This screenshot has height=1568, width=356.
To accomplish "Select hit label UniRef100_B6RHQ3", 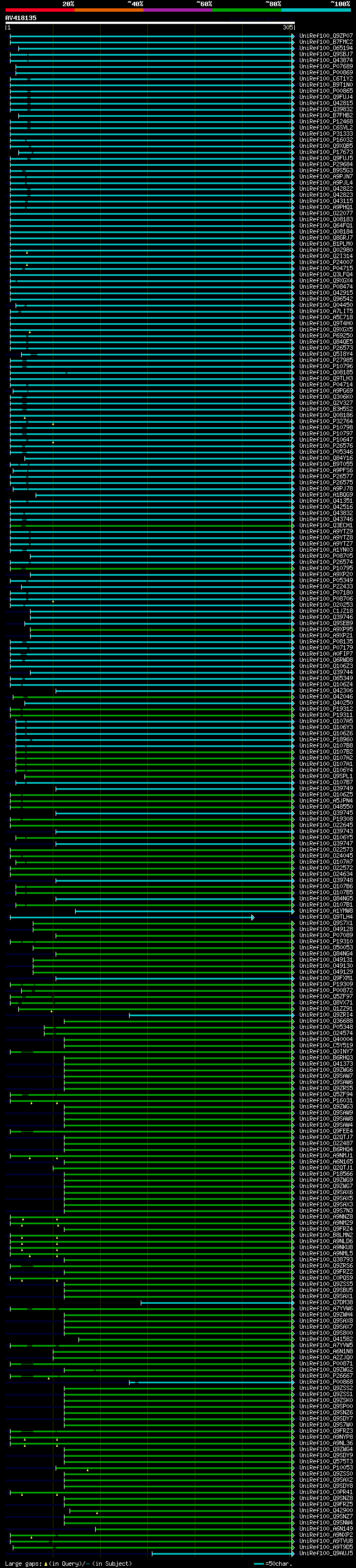I will click(326, 1057).
